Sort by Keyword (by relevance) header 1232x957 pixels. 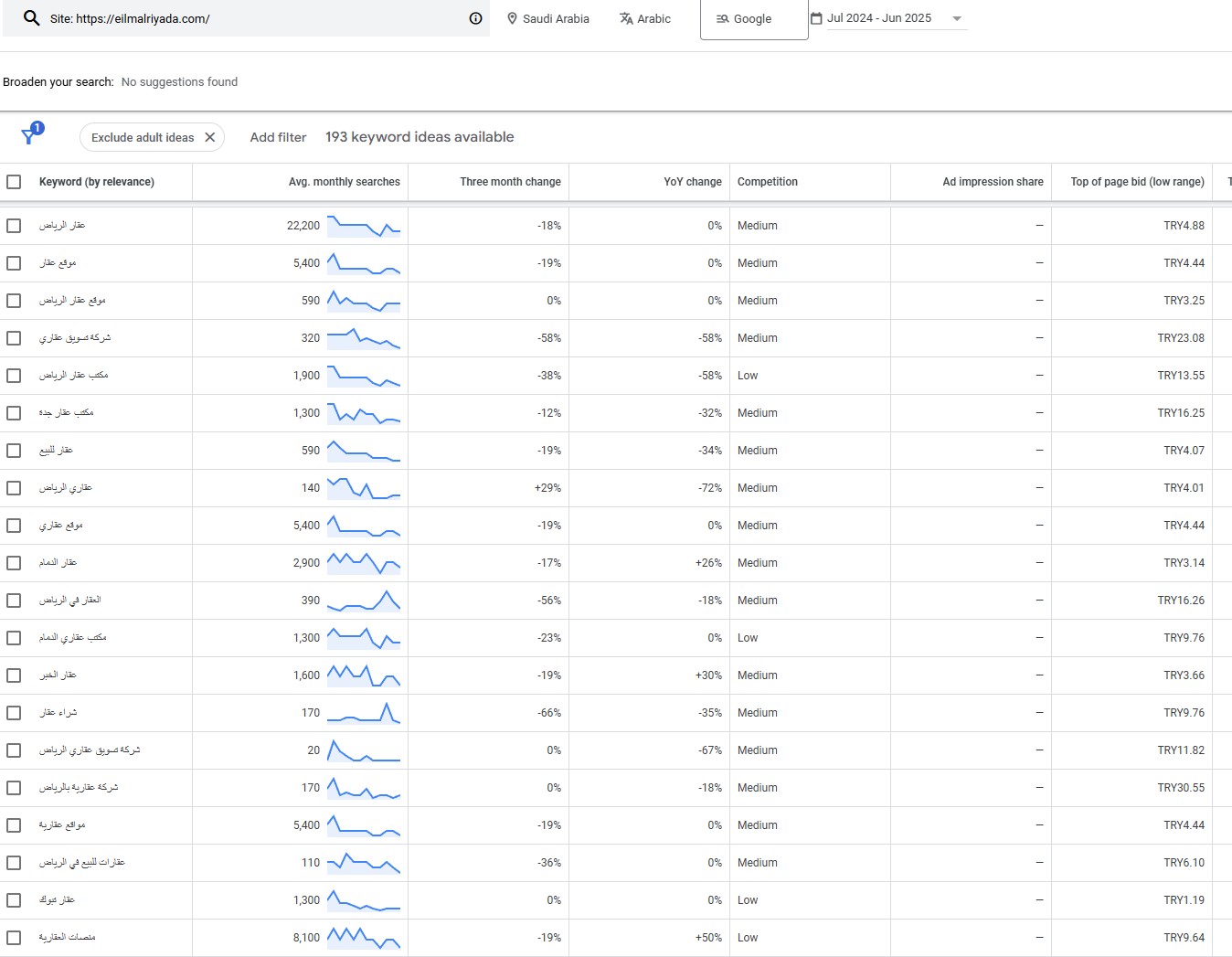tap(96, 182)
